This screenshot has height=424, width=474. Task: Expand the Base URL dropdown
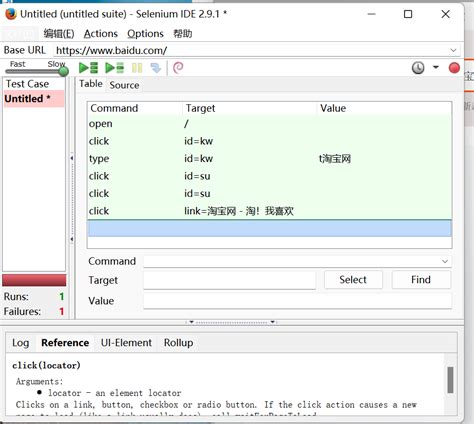[x=453, y=50]
